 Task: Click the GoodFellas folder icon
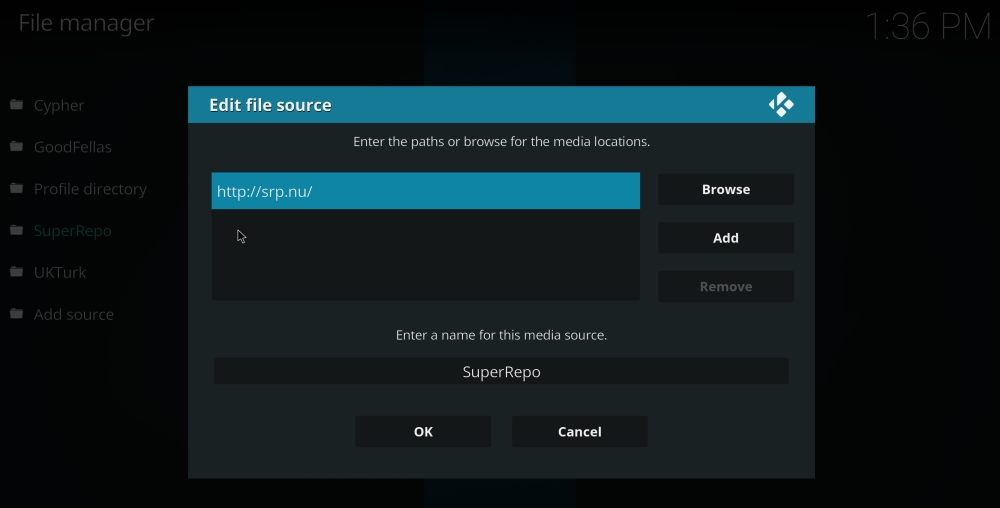(17, 147)
